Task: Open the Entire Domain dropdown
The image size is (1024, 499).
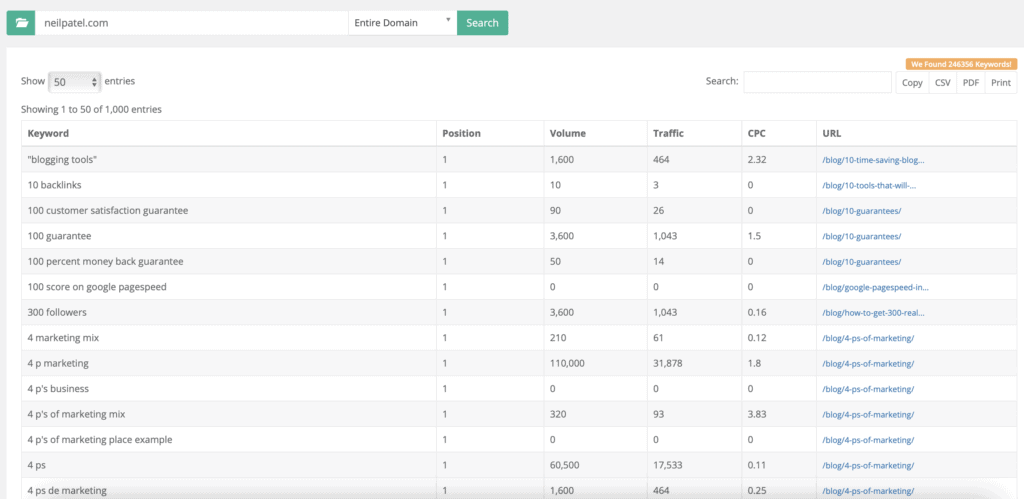Action: click(x=402, y=23)
